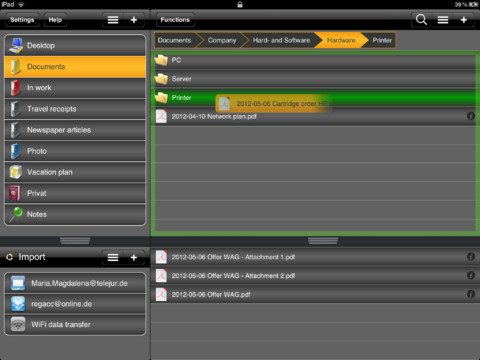480x360 pixels.
Task: Click the Privat passport icon
Action: [15, 193]
